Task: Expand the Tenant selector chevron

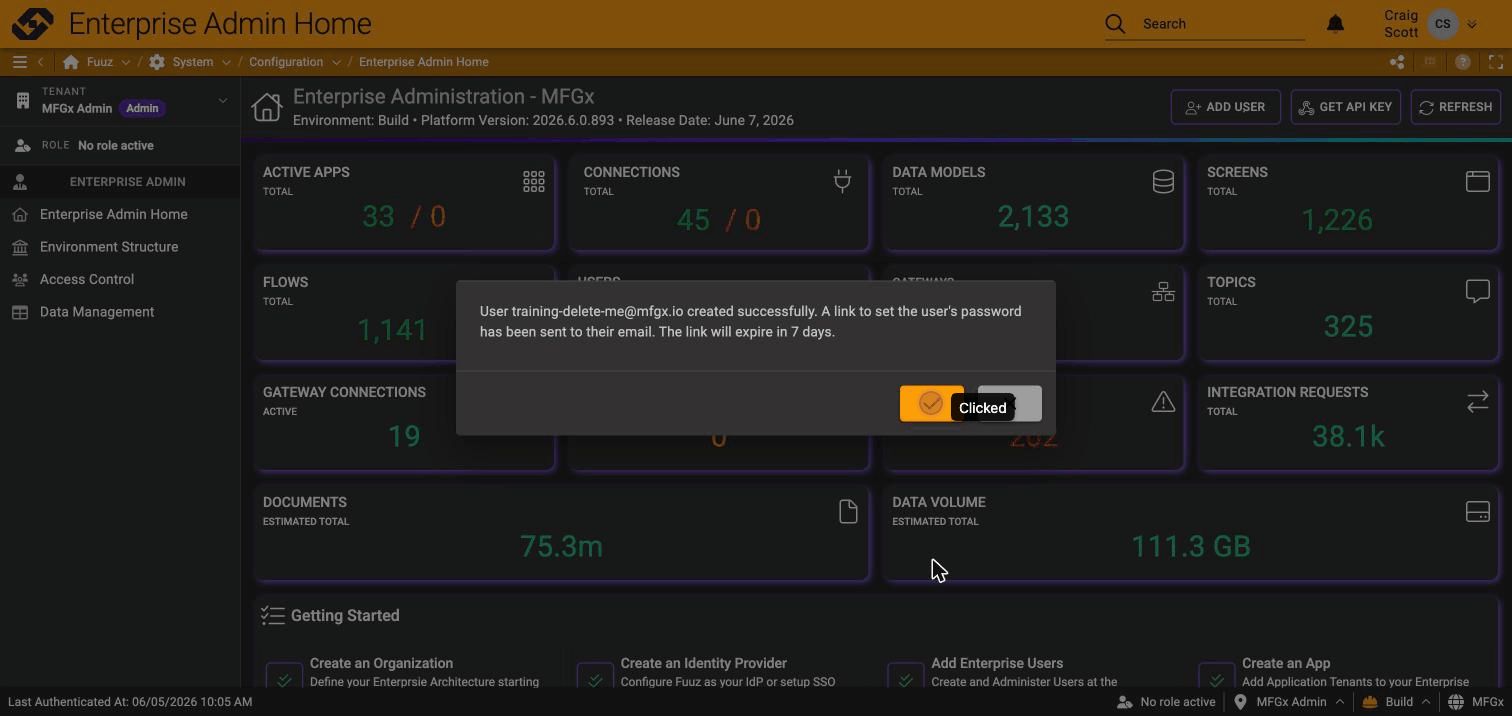Action: coord(222,100)
